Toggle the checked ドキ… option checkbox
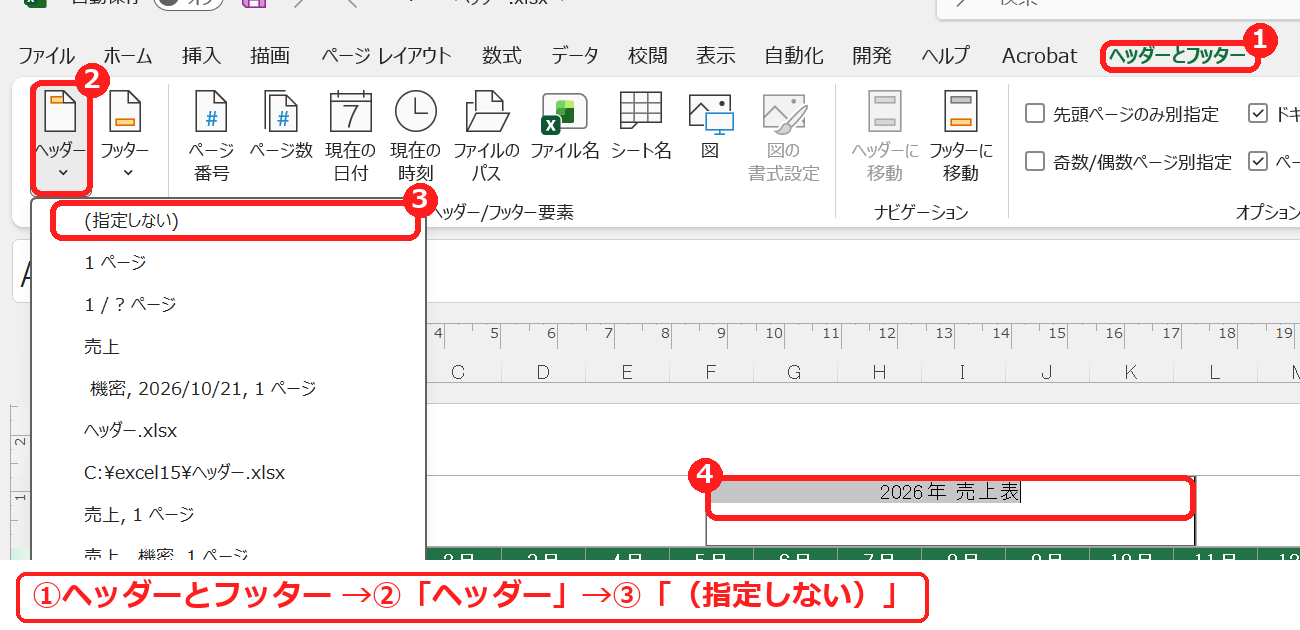Screen dimensions: 1300x630 [1258, 113]
